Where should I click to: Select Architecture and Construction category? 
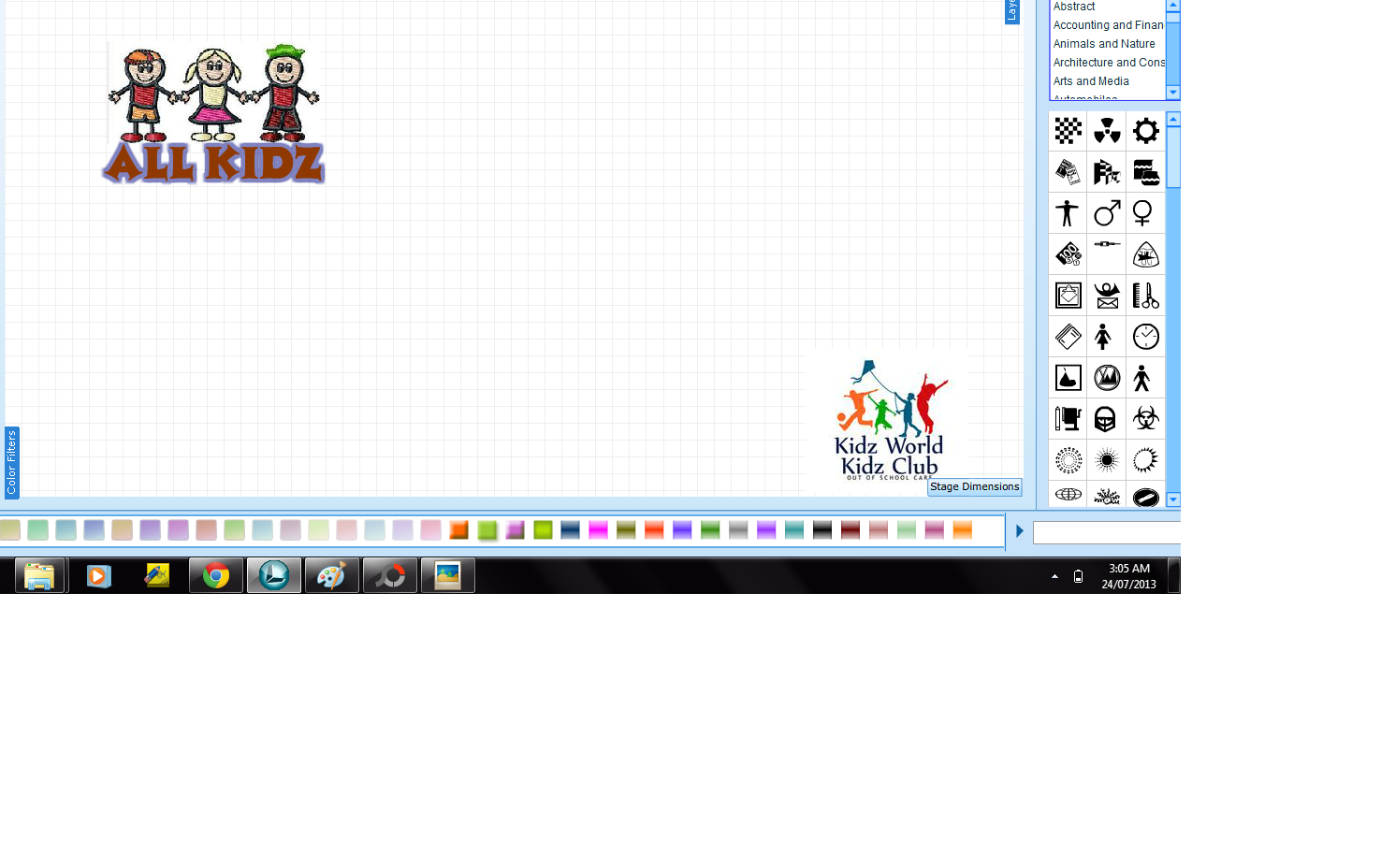coord(1109,63)
